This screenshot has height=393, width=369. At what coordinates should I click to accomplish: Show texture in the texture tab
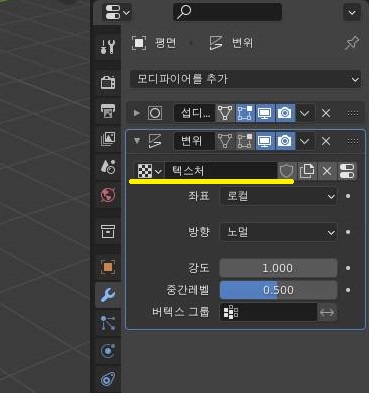(347, 171)
